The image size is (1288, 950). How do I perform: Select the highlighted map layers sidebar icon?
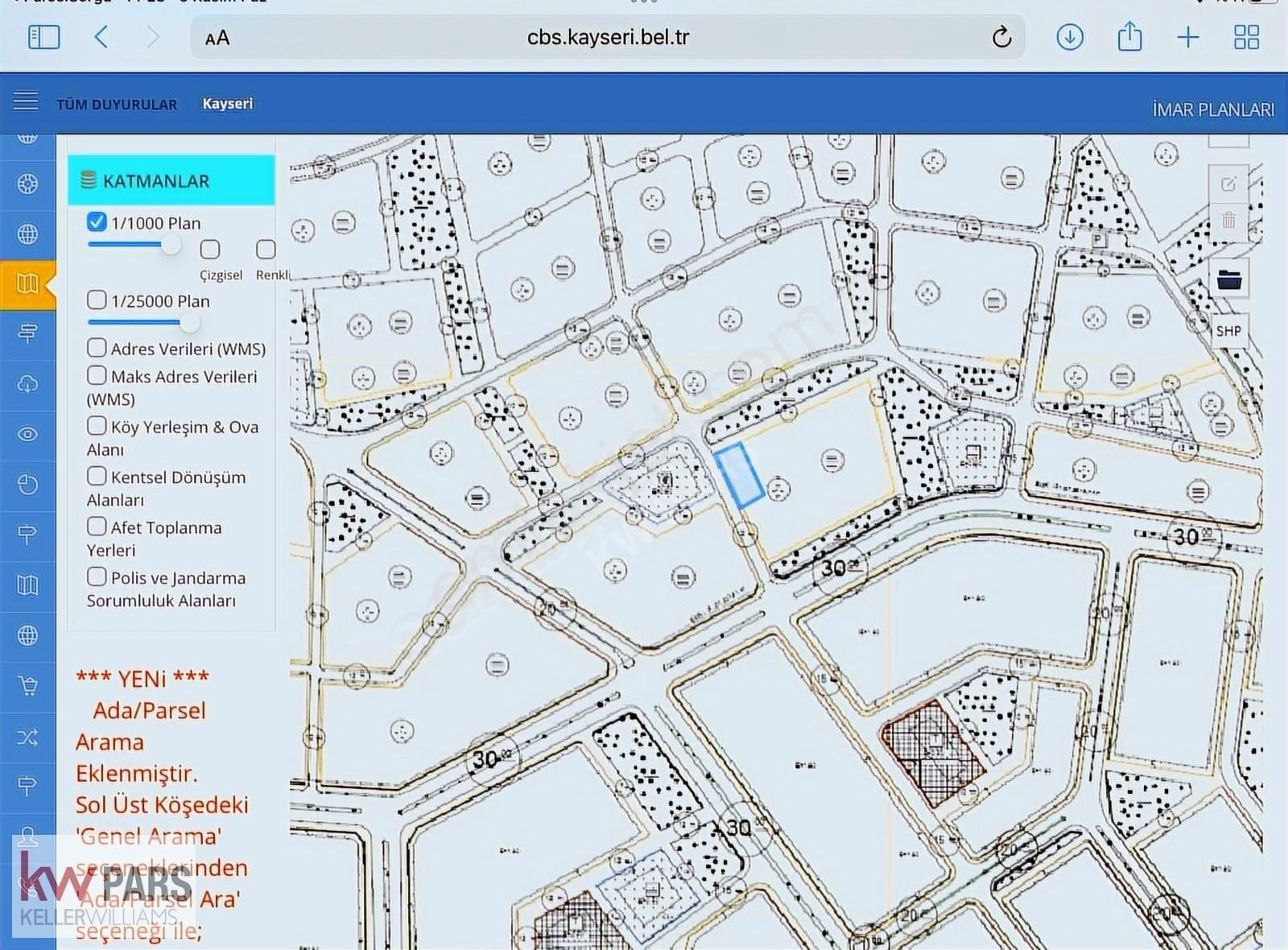(27, 283)
